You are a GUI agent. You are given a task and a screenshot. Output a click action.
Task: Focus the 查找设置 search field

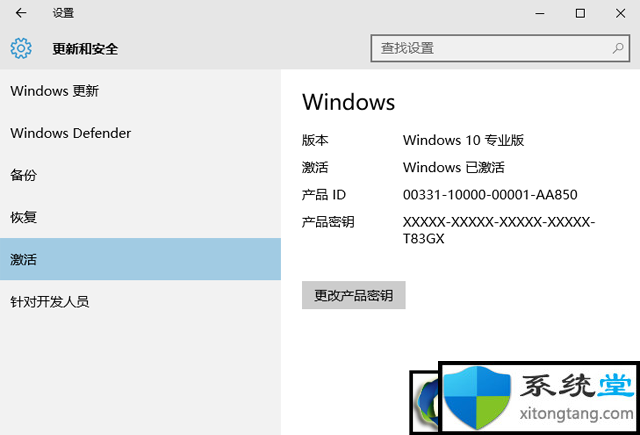(500, 48)
